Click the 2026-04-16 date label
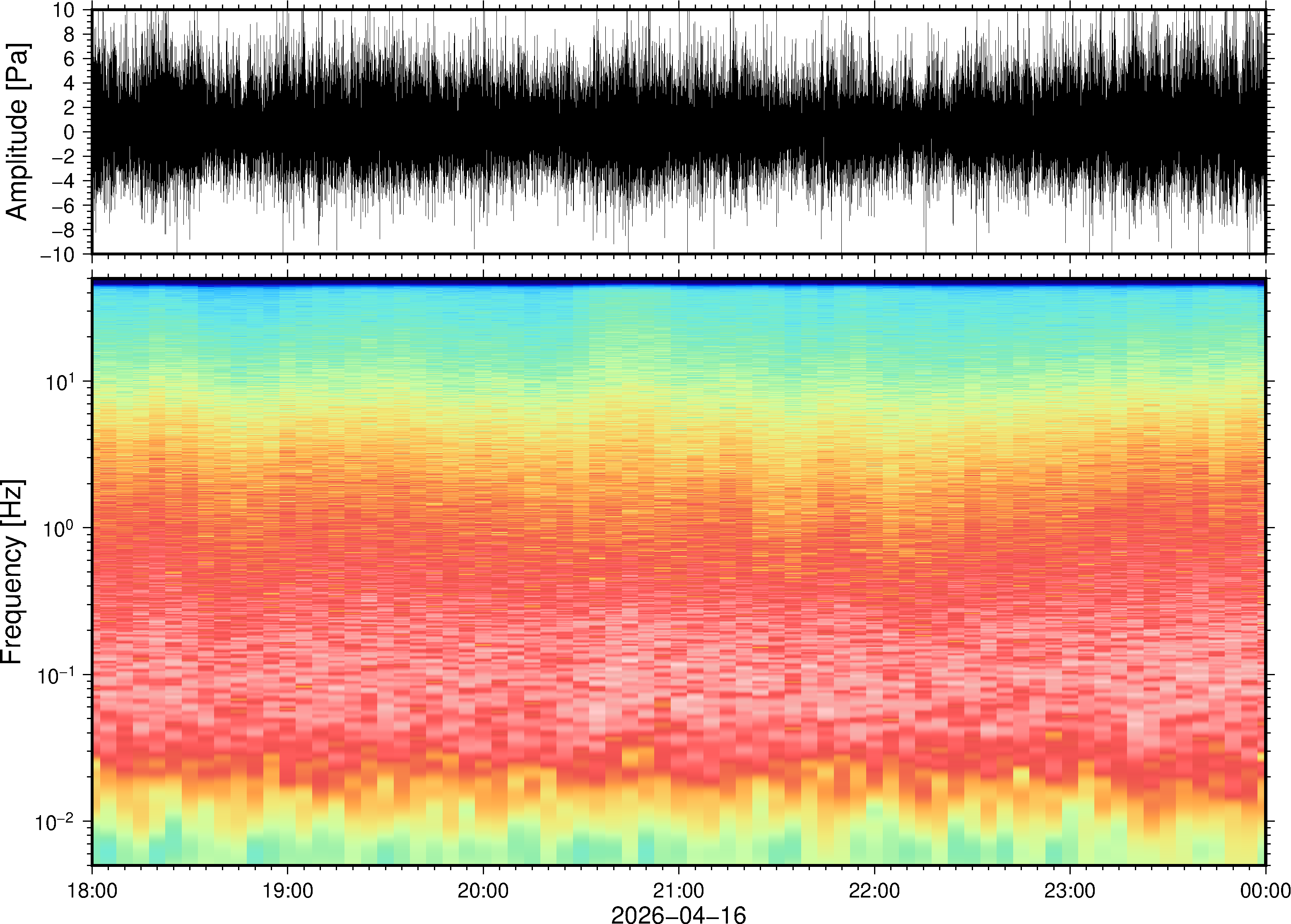This screenshot has width=1291, height=924. click(678, 914)
